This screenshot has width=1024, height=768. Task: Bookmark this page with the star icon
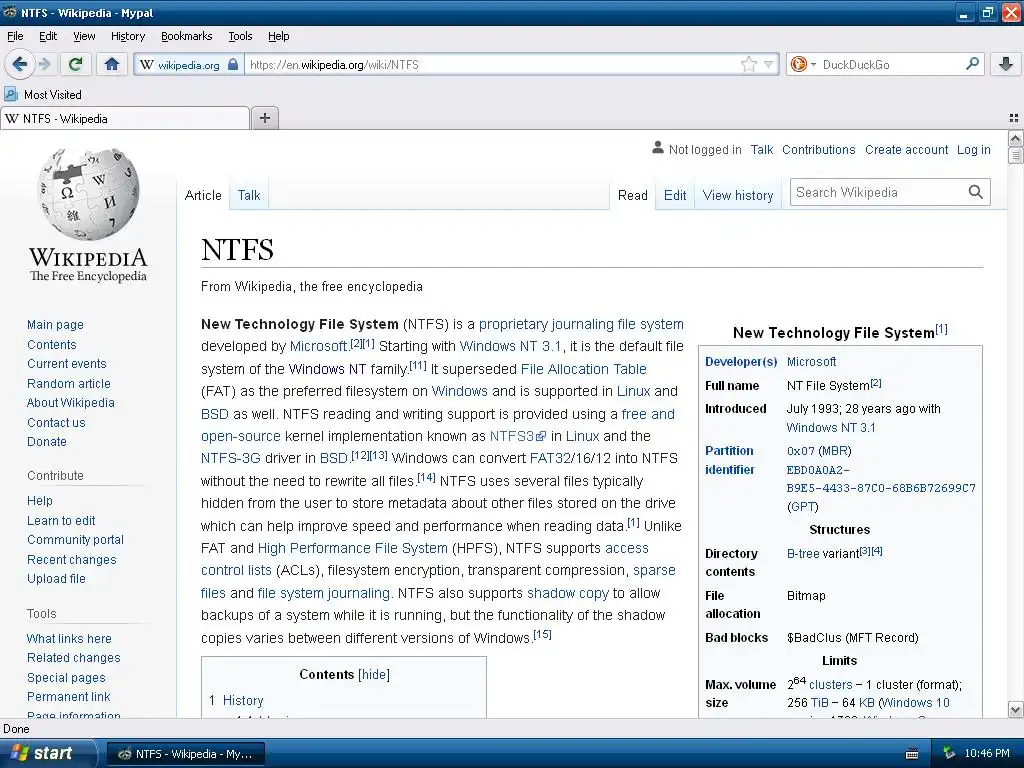(x=748, y=64)
